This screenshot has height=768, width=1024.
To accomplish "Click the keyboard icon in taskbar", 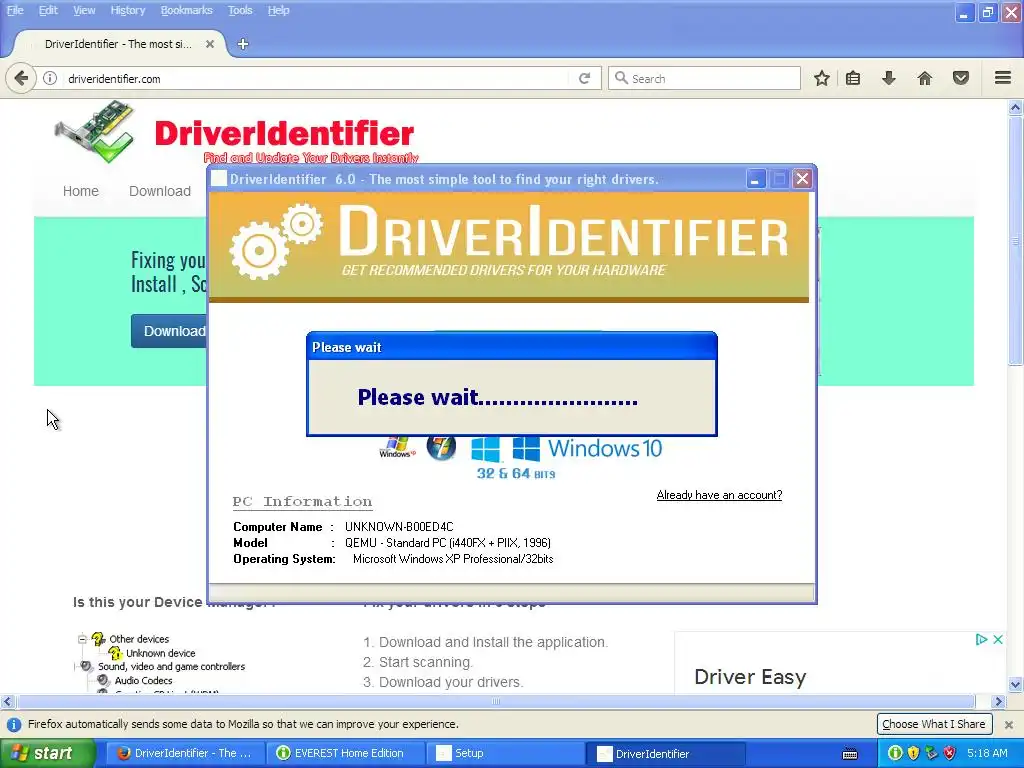I will pyautogui.click(x=850, y=754).
